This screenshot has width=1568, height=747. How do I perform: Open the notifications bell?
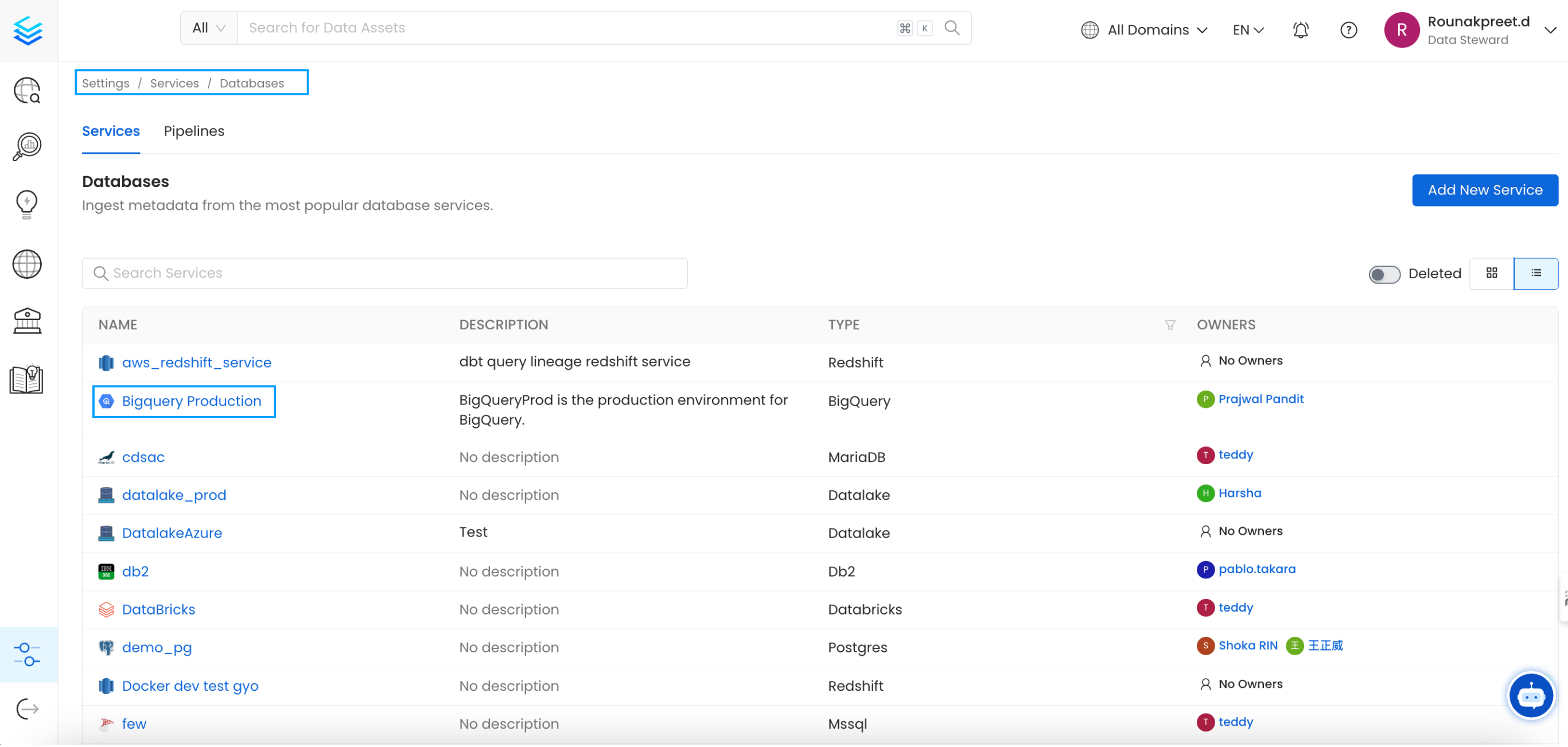[x=1300, y=30]
